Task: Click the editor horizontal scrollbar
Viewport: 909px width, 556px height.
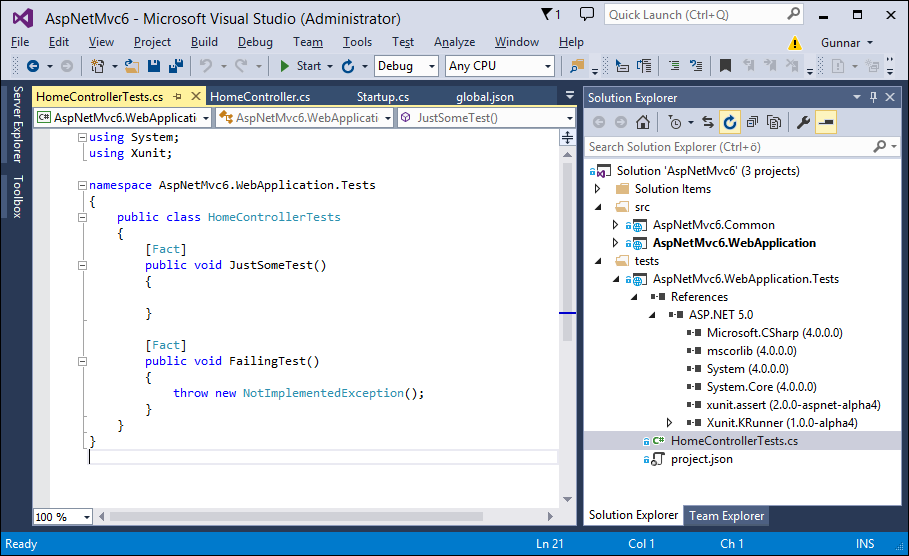Action: tap(296, 517)
